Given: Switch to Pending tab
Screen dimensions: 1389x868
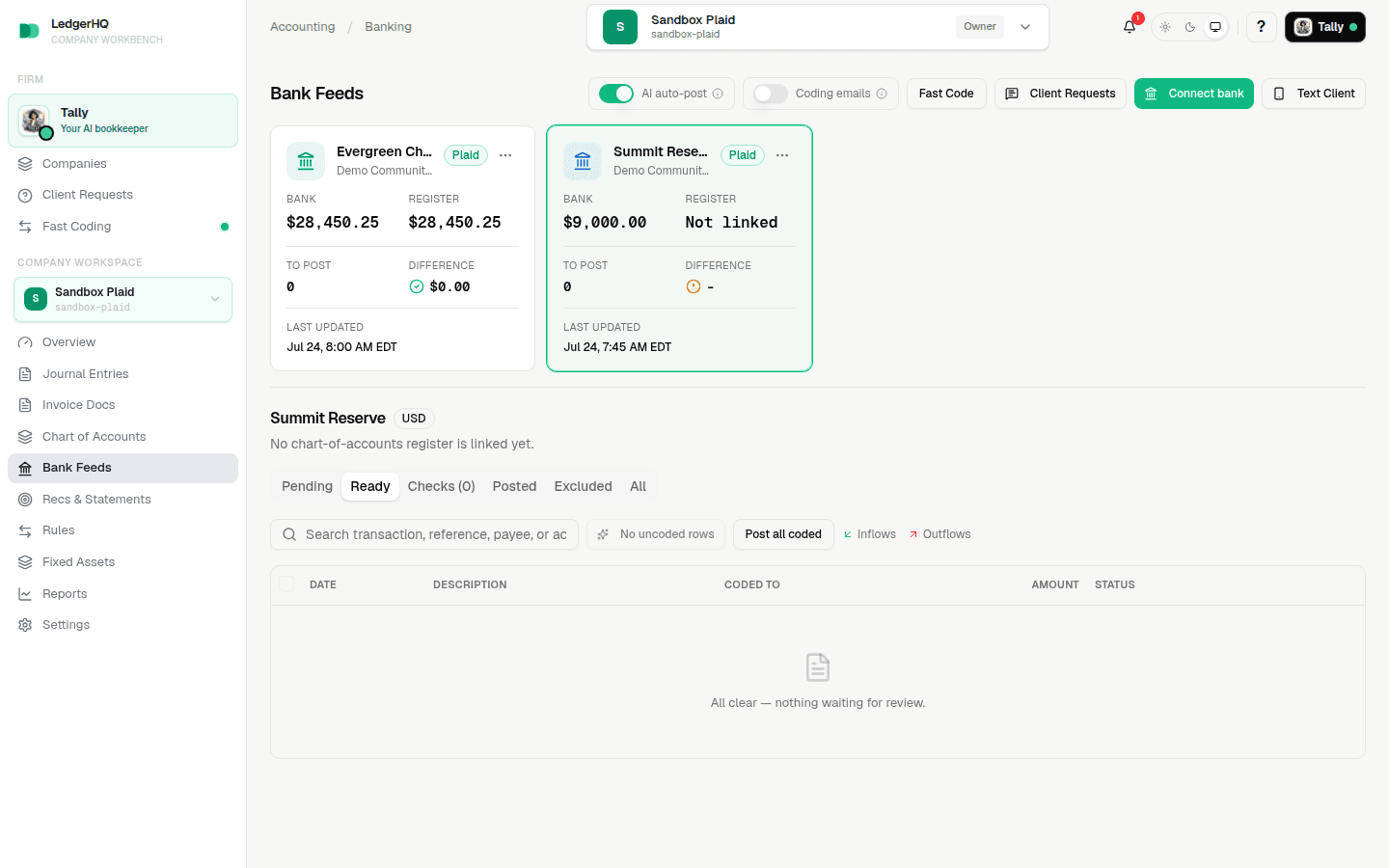Looking at the screenshot, I should 307,486.
